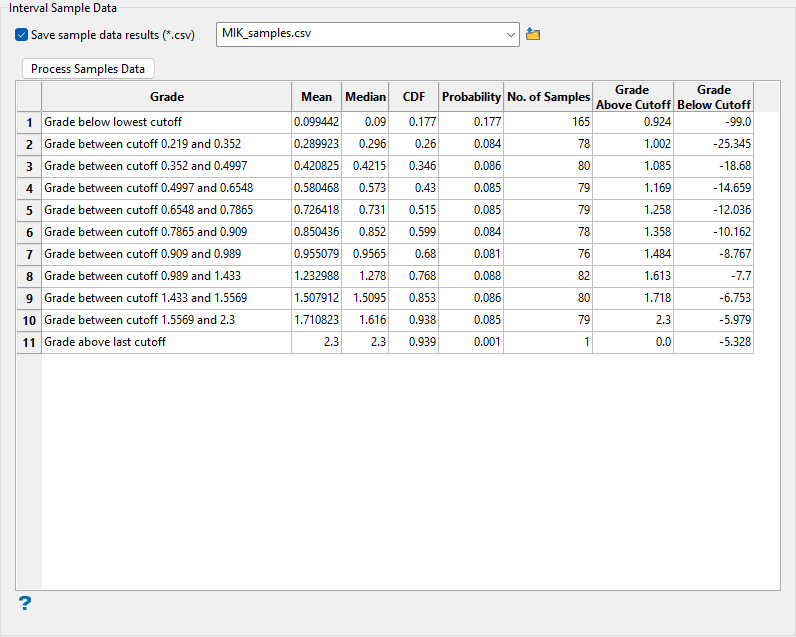Select the table corner select-all box
This screenshot has width=796, height=637.
[x=29, y=97]
